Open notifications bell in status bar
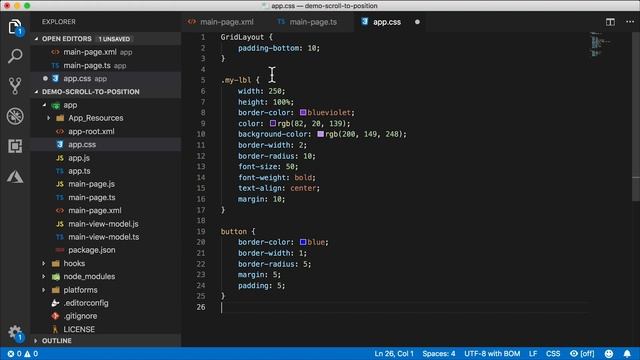Screen dimensions: 640x360 [627, 353]
